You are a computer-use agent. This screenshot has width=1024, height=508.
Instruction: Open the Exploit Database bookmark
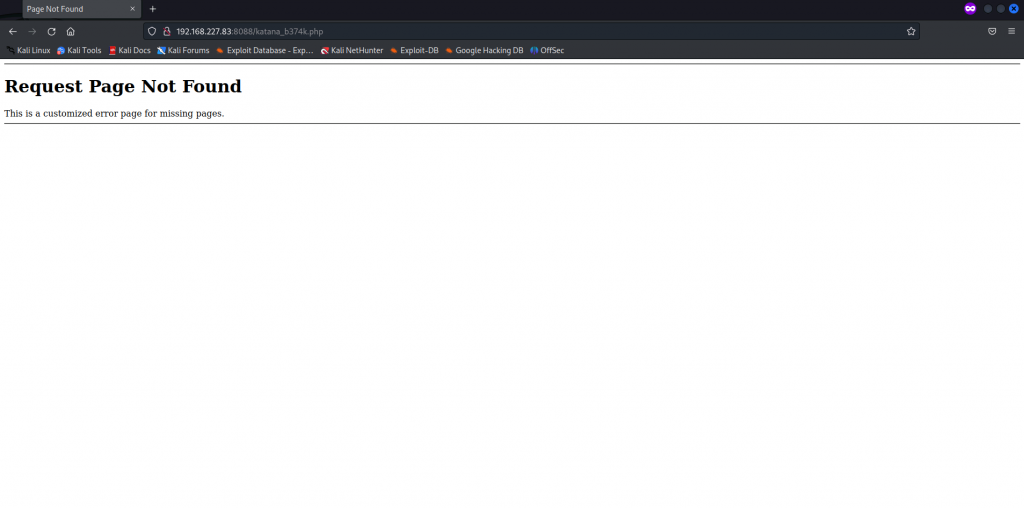click(264, 50)
